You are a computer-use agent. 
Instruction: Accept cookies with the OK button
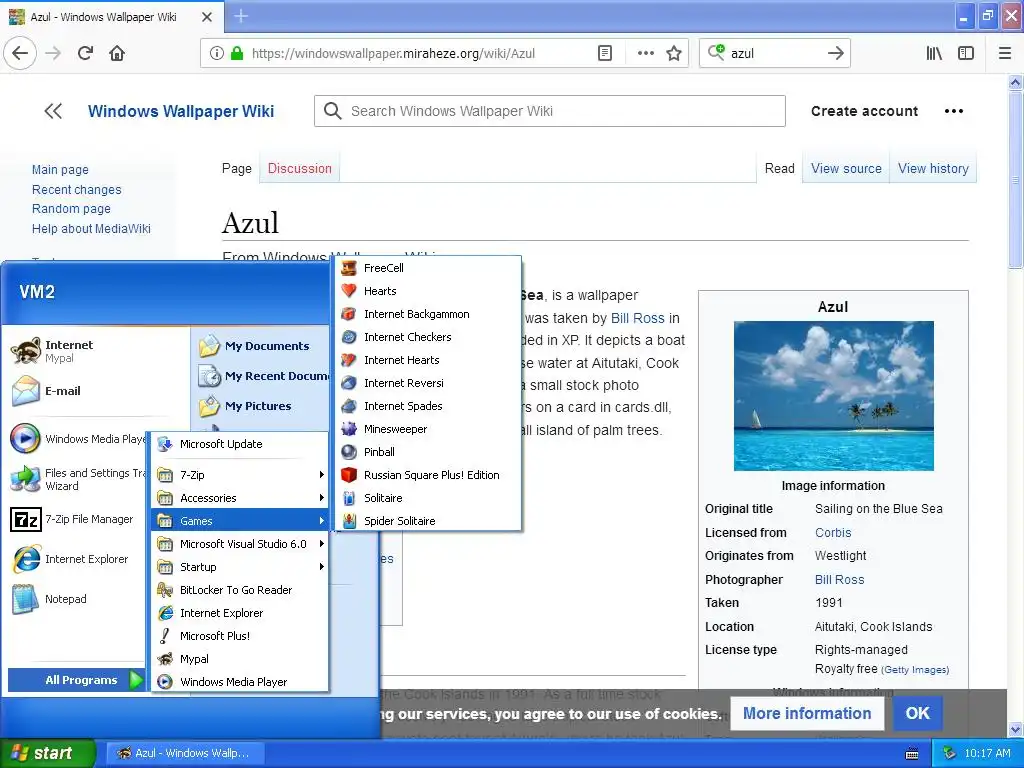click(x=917, y=713)
